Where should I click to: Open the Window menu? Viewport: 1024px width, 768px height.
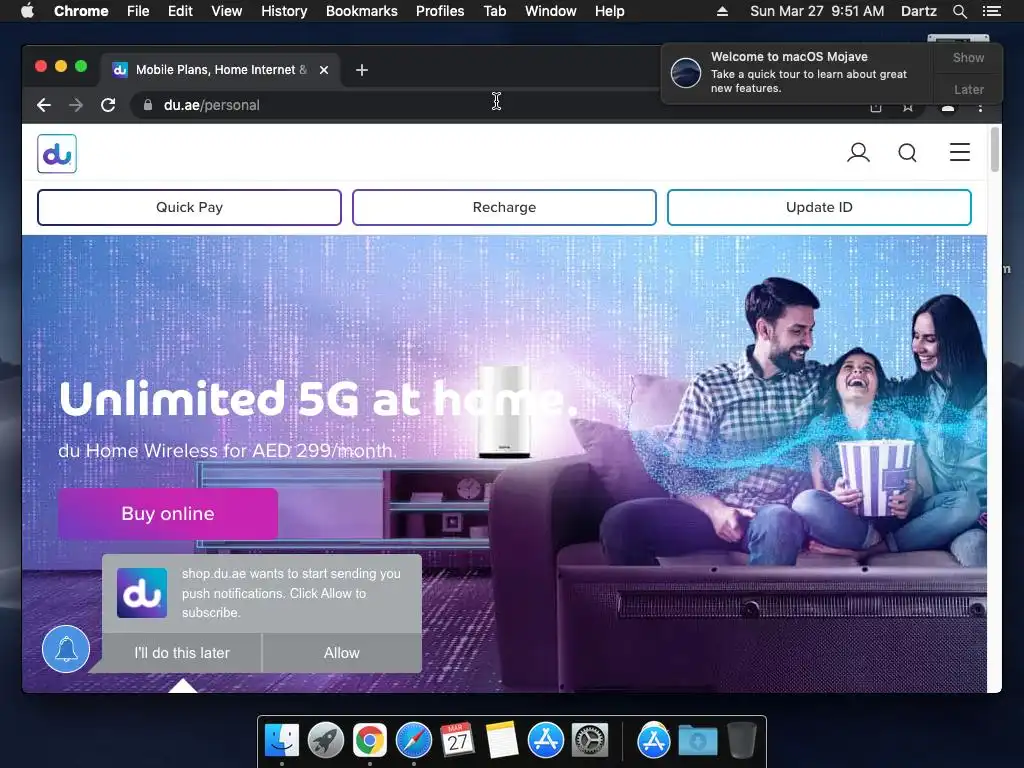pyautogui.click(x=551, y=11)
